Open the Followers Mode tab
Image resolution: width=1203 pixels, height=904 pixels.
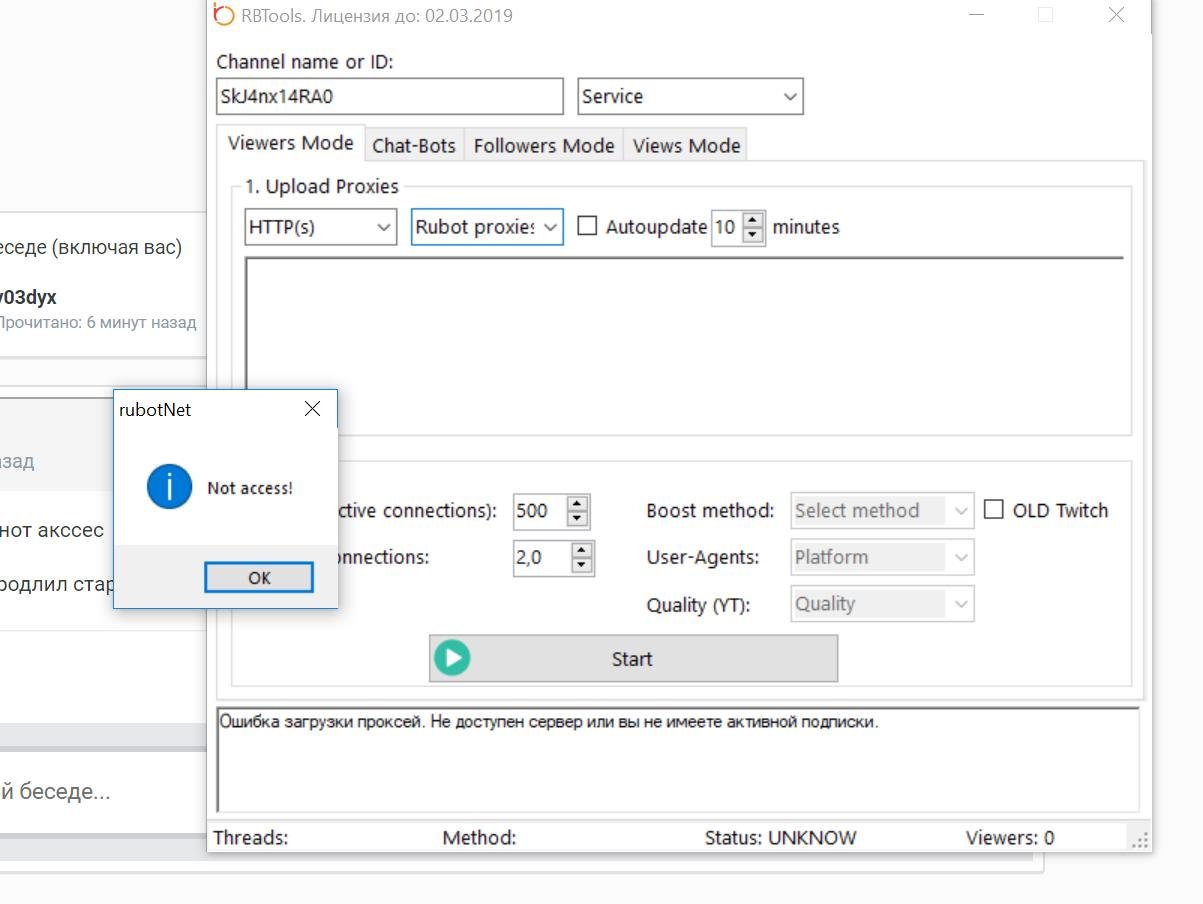(543, 146)
